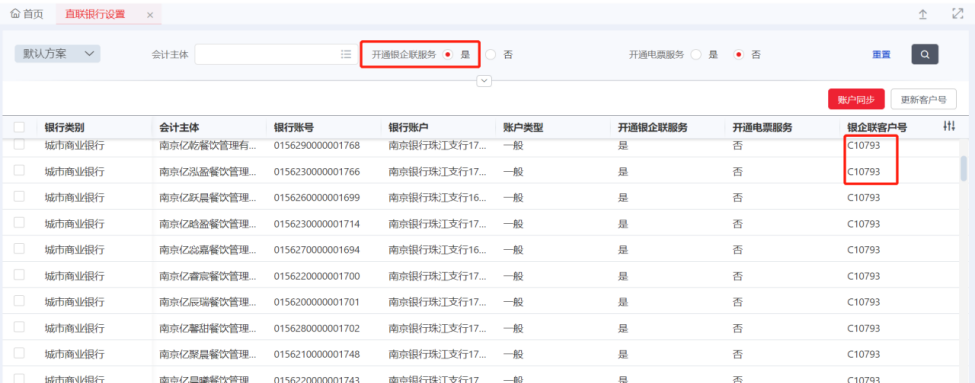Open the column settings icon in table header
This screenshot has height=383, width=975.
tap(949, 126)
